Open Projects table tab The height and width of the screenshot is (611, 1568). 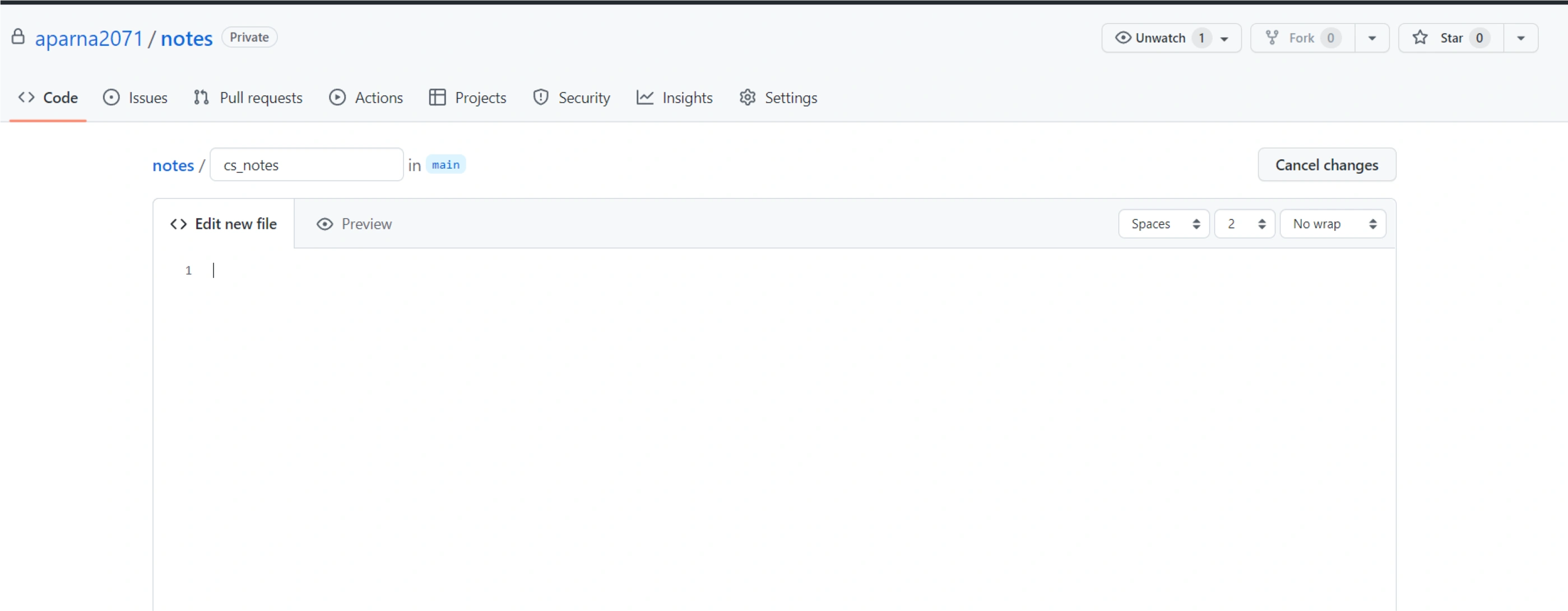point(467,98)
